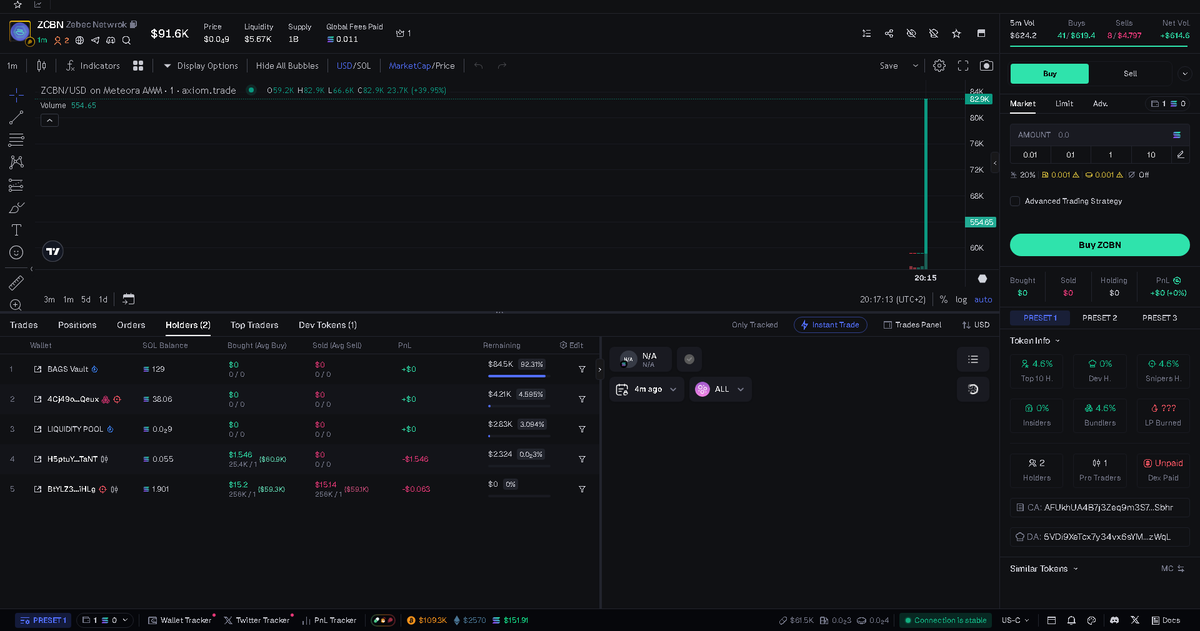This screenshot has width=1200, height=631.
Task: Toggle log scale on chart
Action: (961, 299)
